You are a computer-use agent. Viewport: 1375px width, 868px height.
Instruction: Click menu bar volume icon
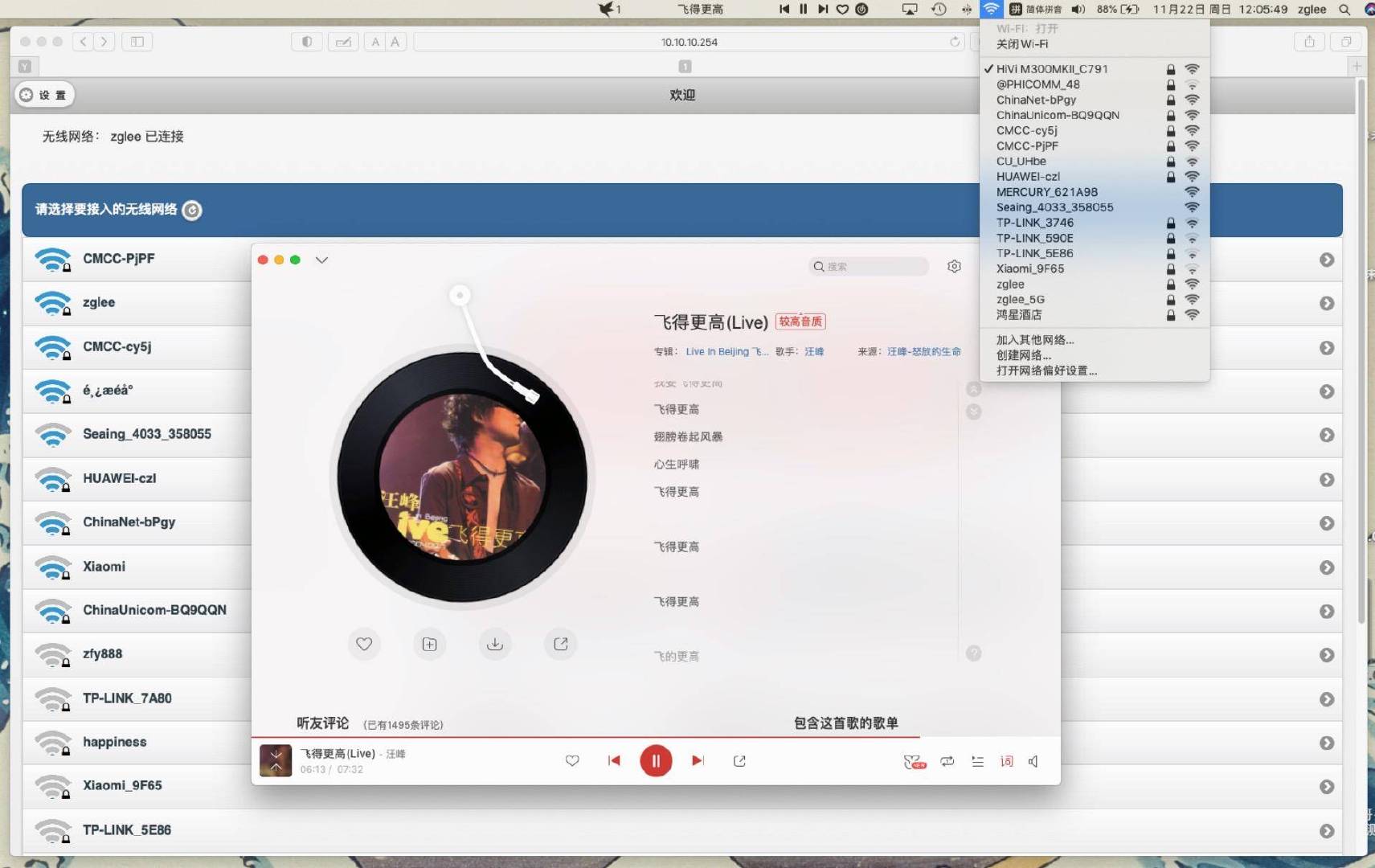tap(1078, 10)
